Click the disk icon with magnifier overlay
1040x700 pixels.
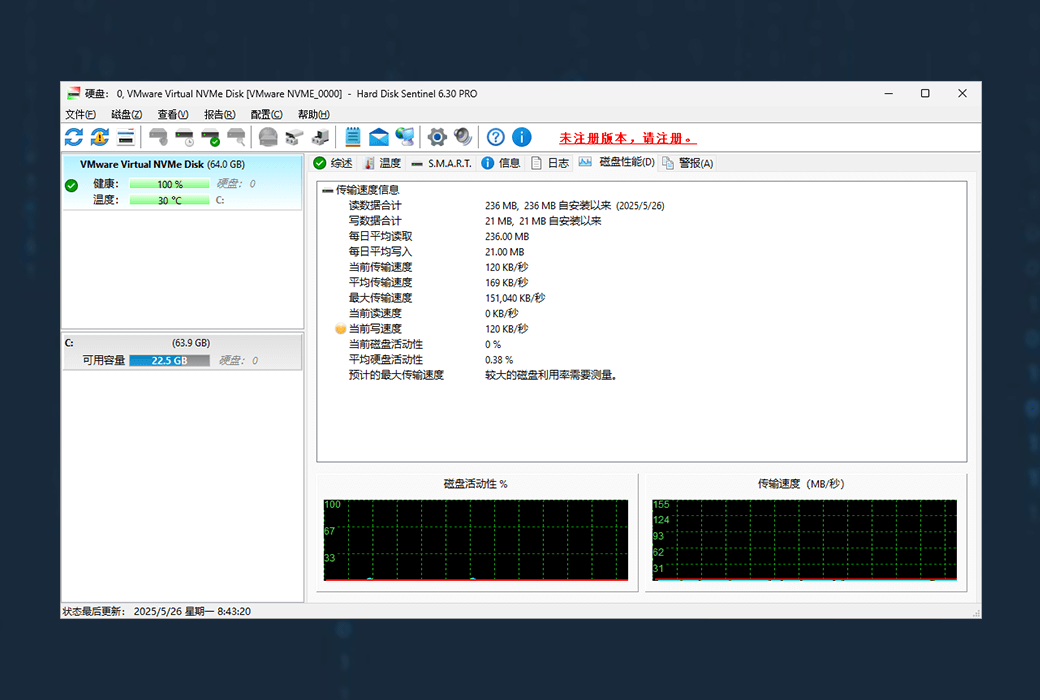point(236,137)
